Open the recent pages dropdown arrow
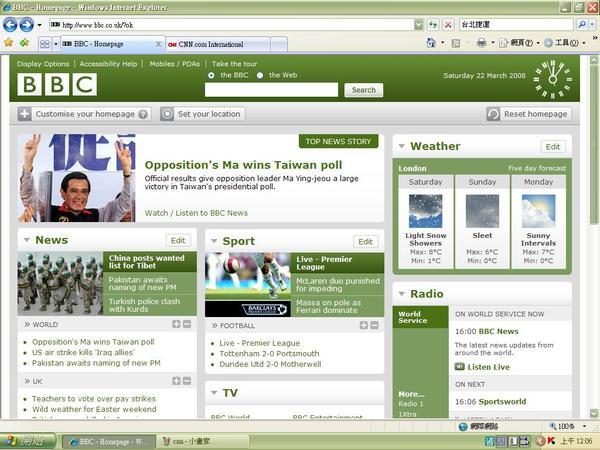The height and width of the screenshot is (450, 600). (x=39, y=25)
